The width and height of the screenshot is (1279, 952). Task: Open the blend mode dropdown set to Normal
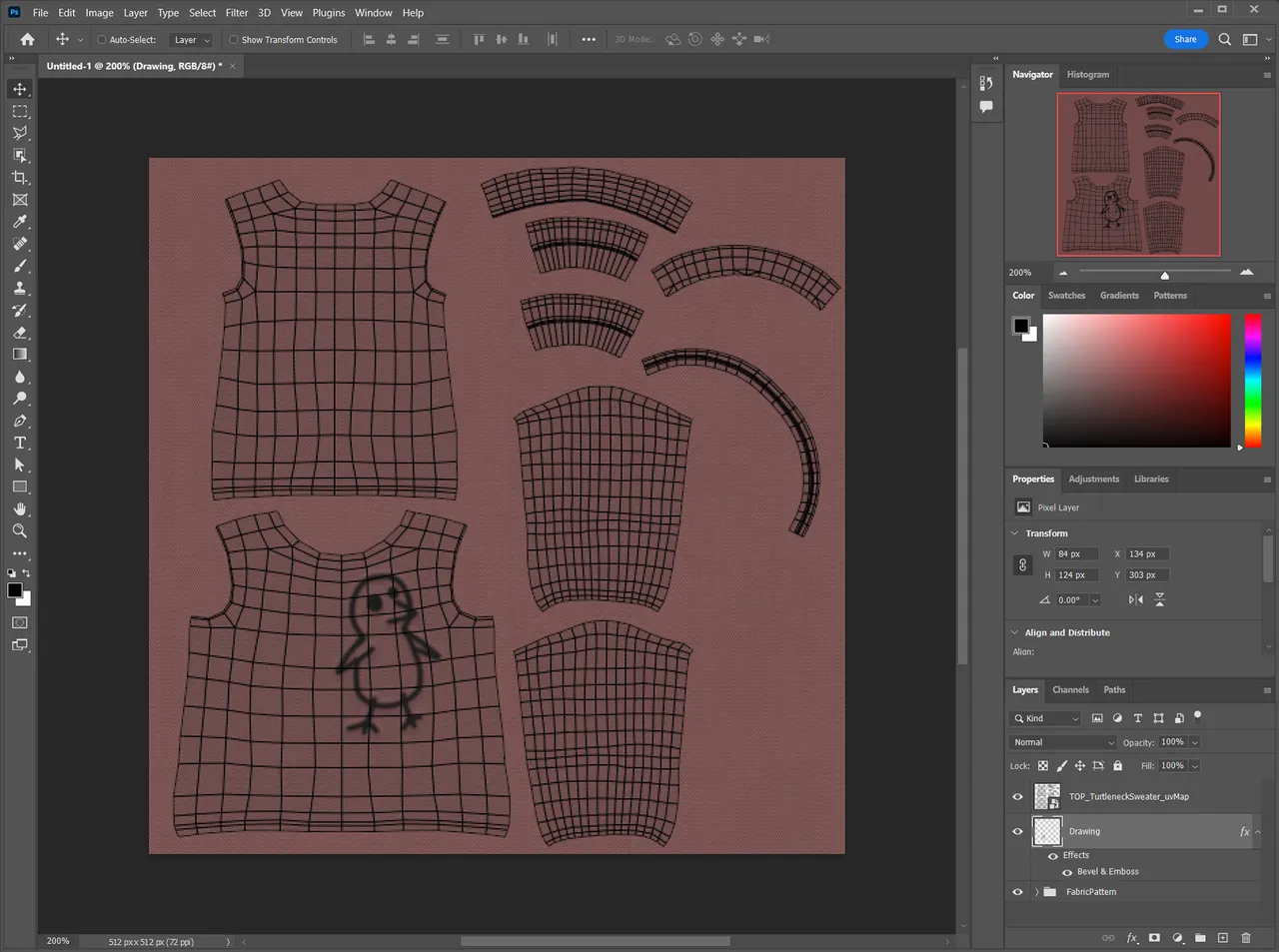[1062, 741]
